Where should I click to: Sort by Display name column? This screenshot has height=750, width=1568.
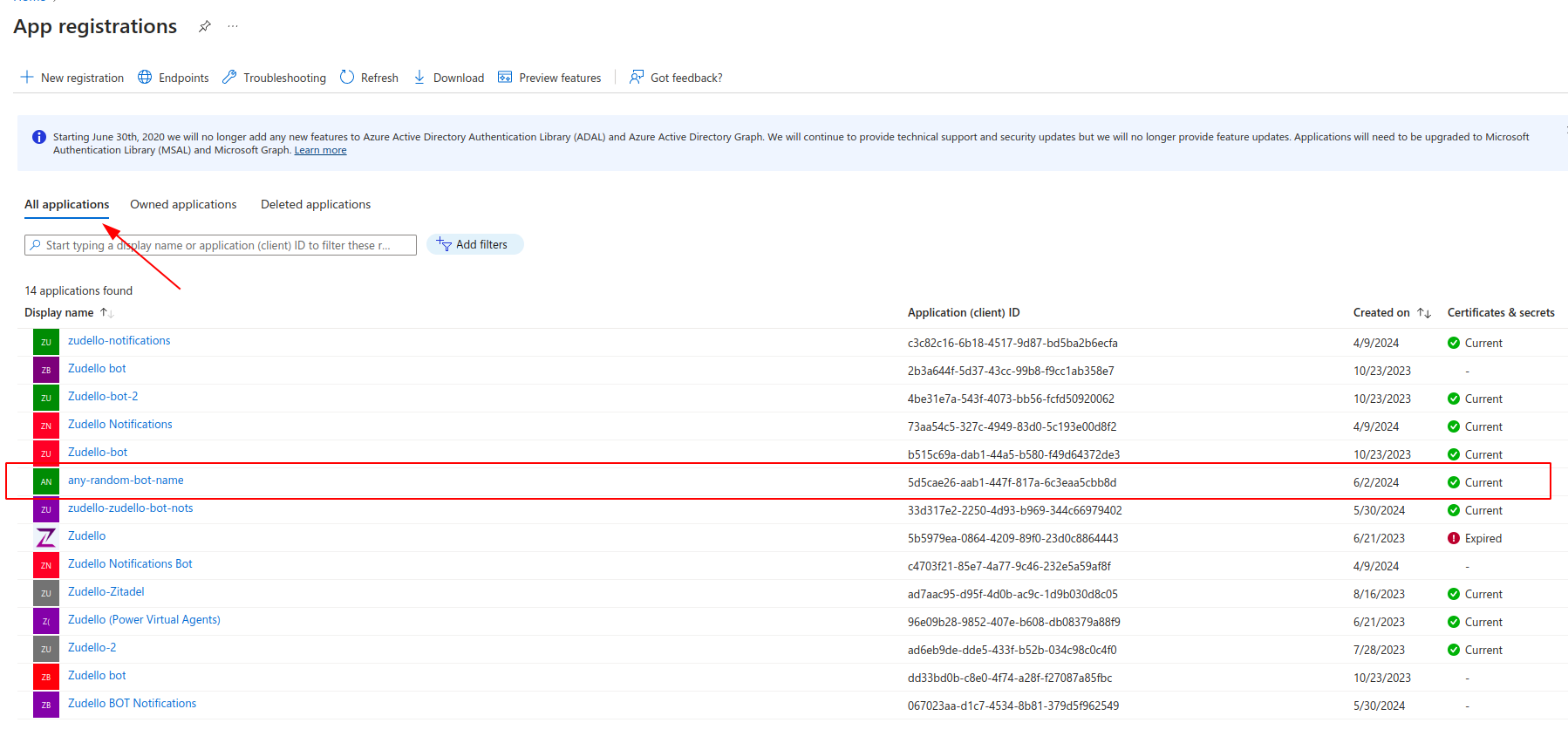69,312
